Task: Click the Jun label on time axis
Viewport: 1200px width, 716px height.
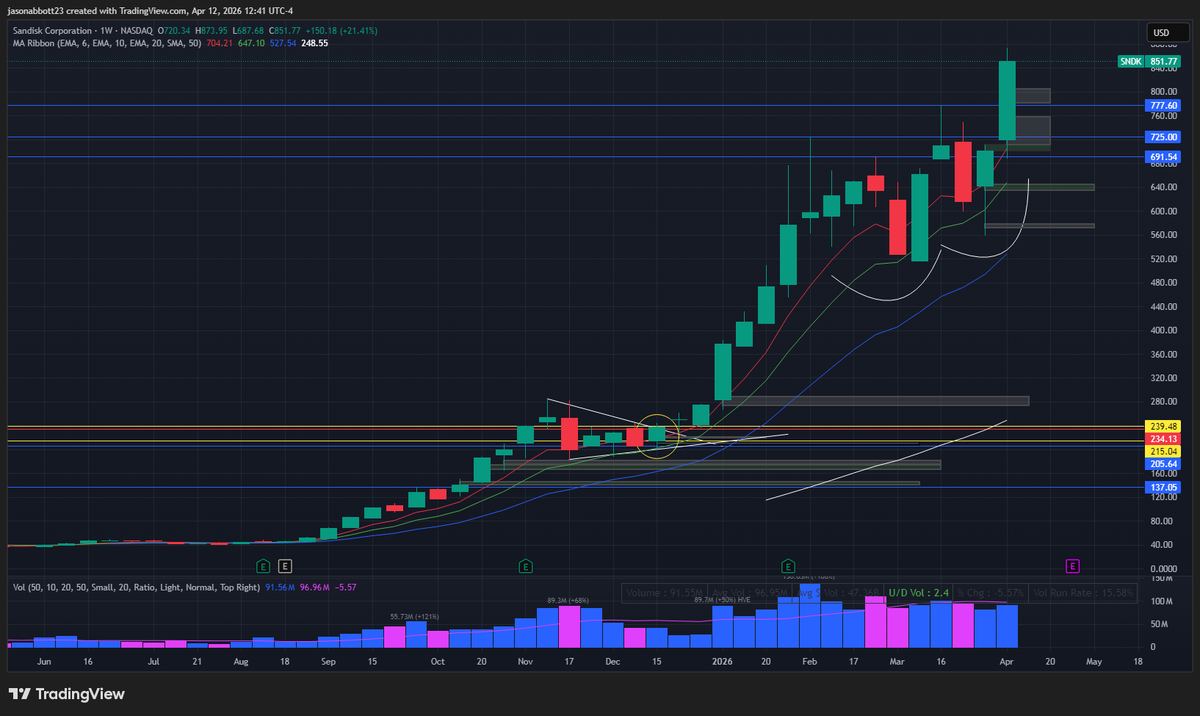Action: coord(43,661)
